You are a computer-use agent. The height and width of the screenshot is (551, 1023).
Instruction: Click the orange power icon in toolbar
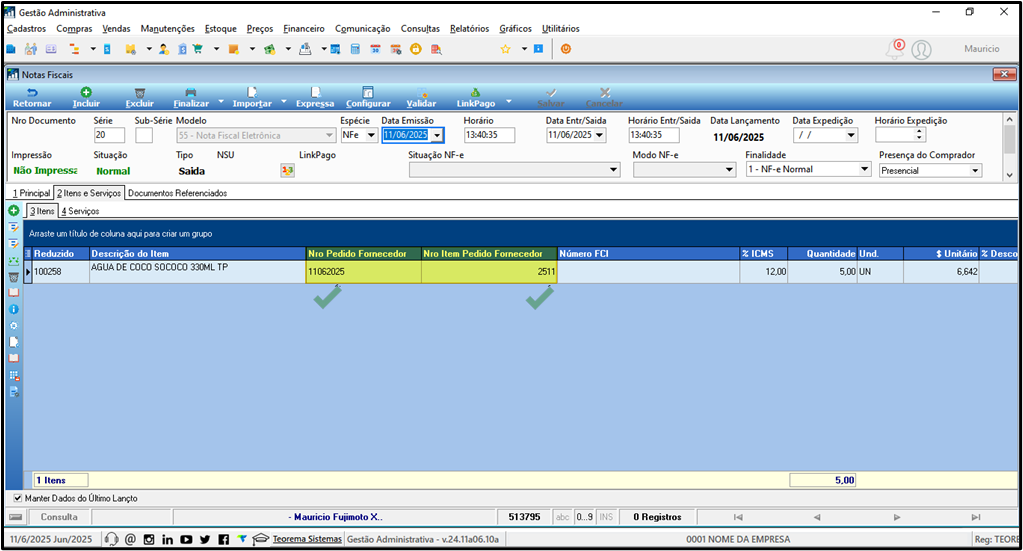(566, 49)
